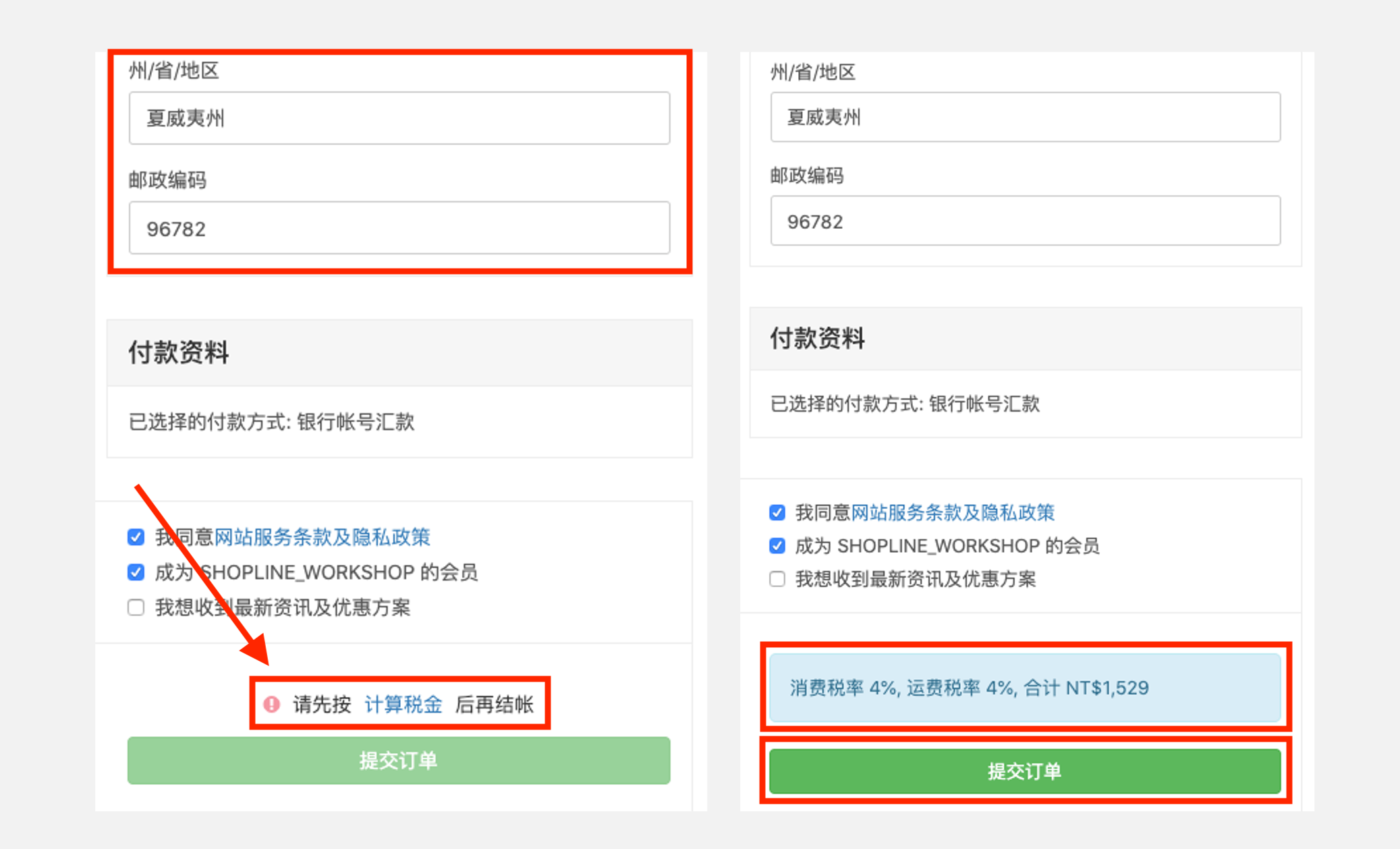
Task: Click left 已选择的付款方式: 银行帐号汇款 text
Action: [x=271, y=422]
